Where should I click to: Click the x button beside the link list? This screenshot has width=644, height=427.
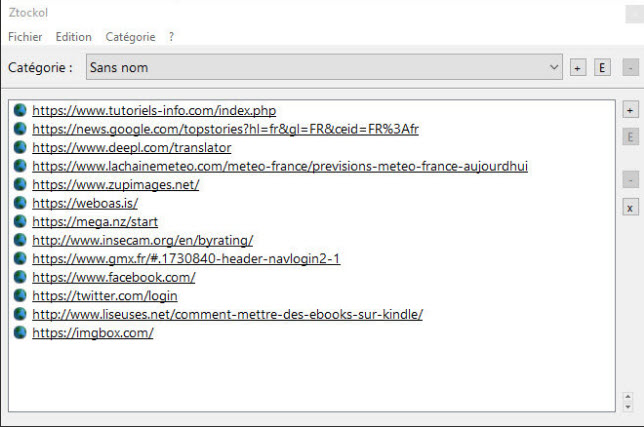(630, 208)
